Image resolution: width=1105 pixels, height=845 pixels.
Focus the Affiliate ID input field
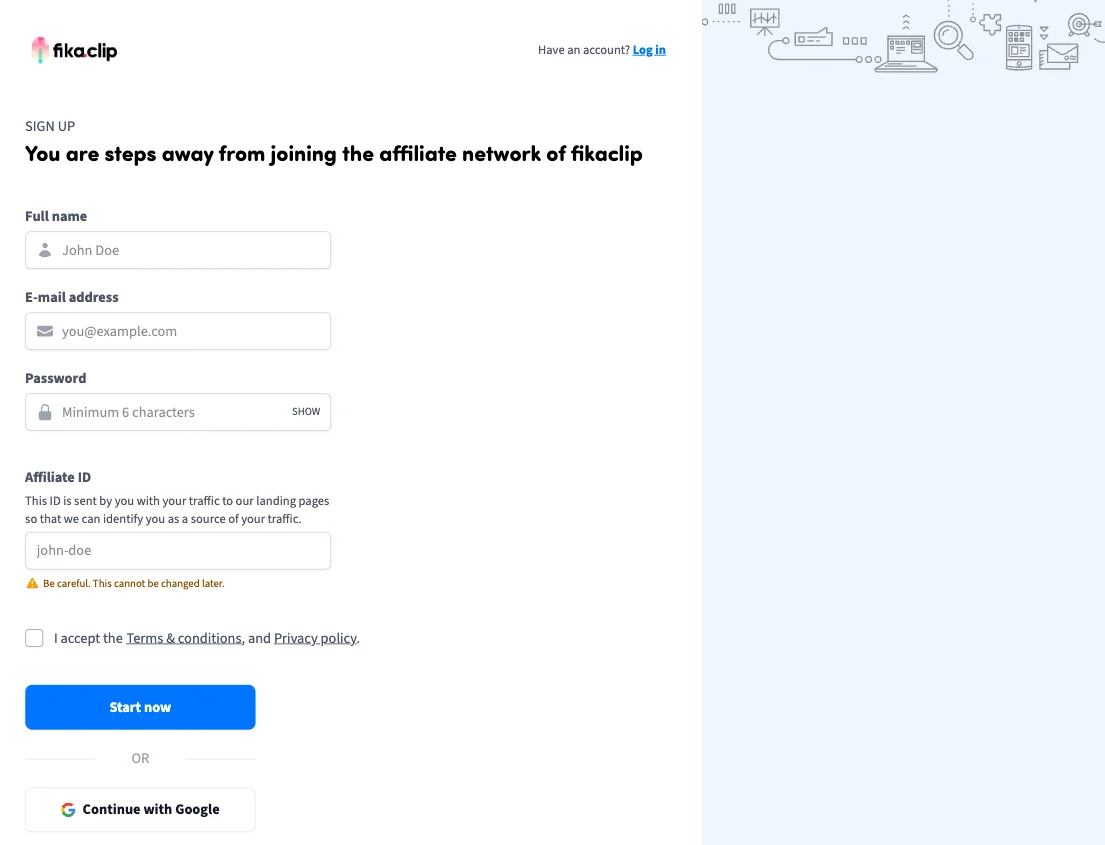178,551
